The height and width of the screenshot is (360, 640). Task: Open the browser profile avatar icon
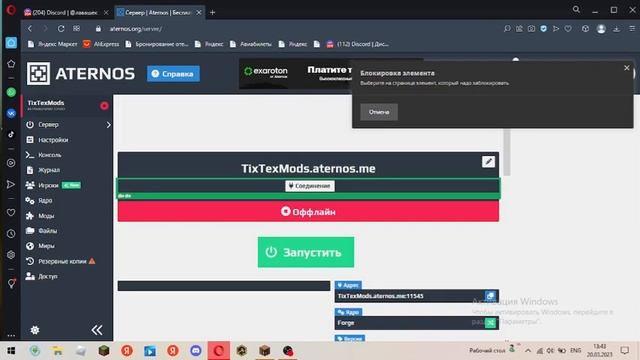coord(601,29)
